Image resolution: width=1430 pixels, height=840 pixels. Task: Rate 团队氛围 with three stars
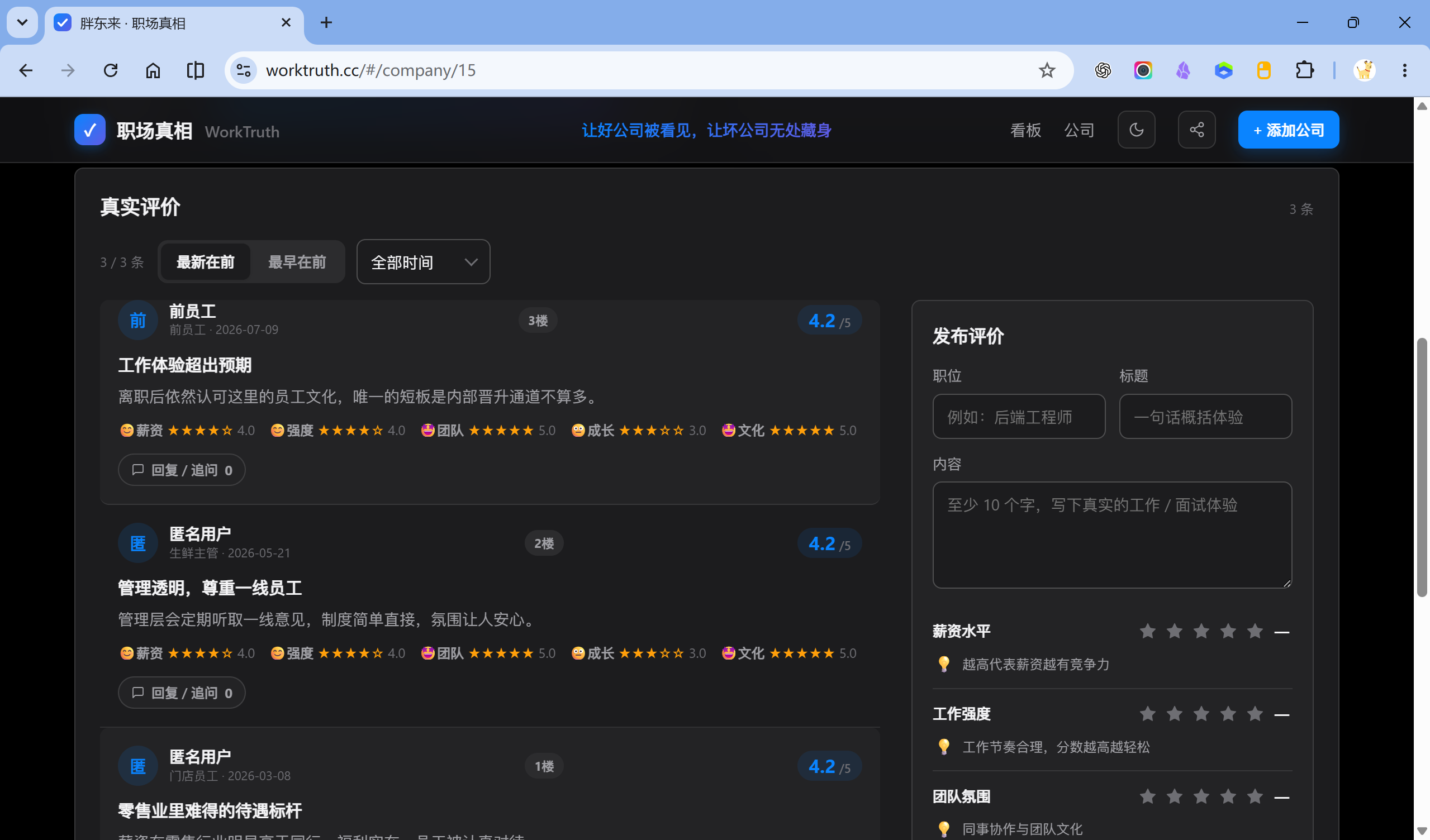1201,796
